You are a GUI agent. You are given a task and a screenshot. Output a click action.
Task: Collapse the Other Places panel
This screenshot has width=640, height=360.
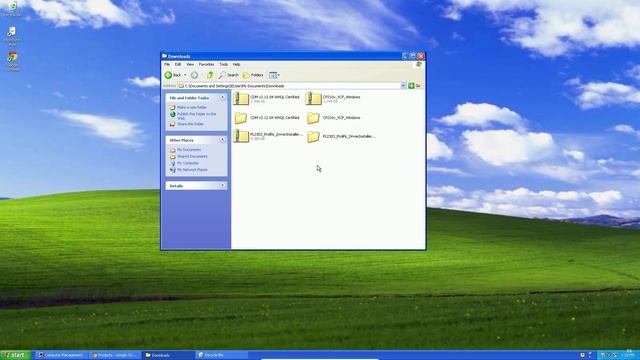[222, 140]
